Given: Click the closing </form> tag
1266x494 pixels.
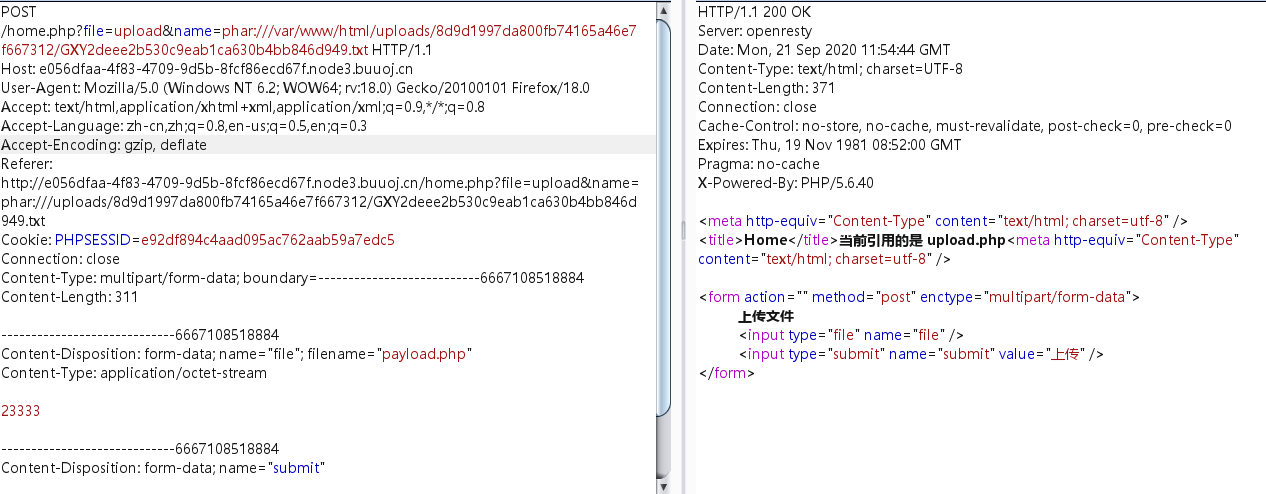Looking at the screenshot, I should pyautogui.click(x=725, y=373).
